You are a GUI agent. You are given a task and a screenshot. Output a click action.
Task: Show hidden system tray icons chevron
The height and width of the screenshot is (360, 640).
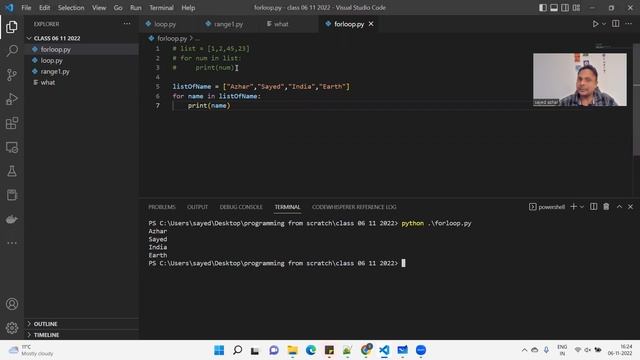[x=524, y=350]
